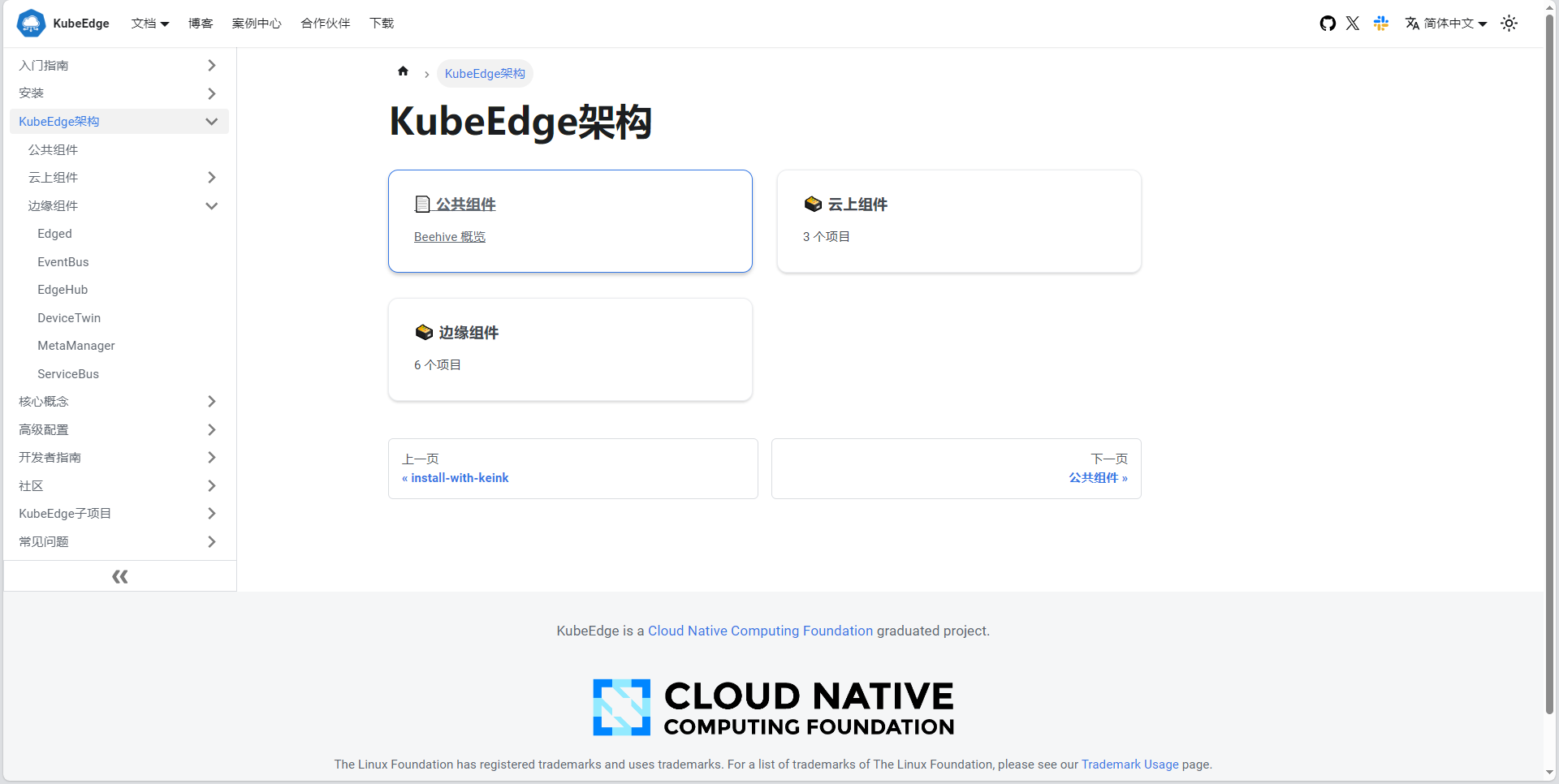
Task: Collapse the 边缘组件 sidebar section
Action: pos(211,205)
